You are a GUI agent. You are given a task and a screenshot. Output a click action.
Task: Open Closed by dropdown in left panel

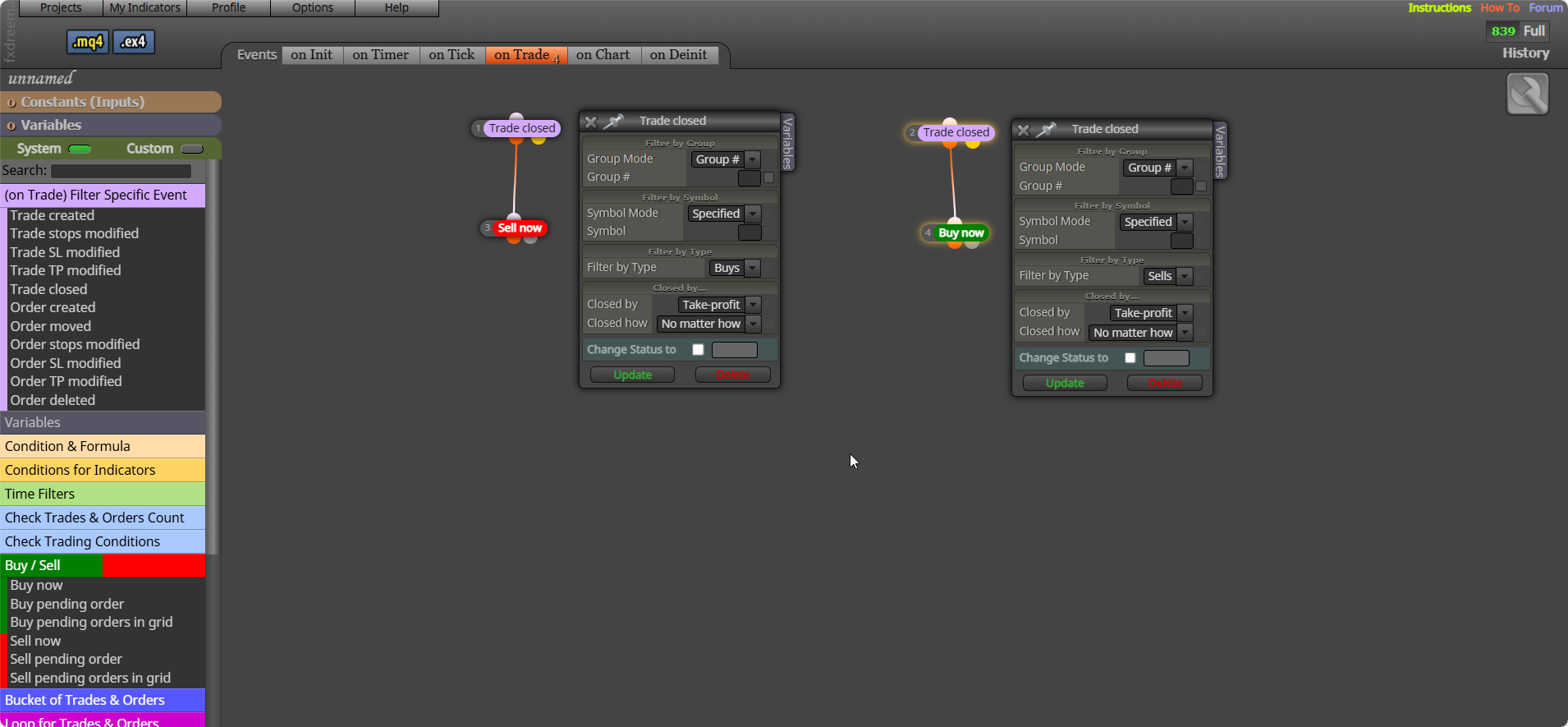tap(719, 305)
